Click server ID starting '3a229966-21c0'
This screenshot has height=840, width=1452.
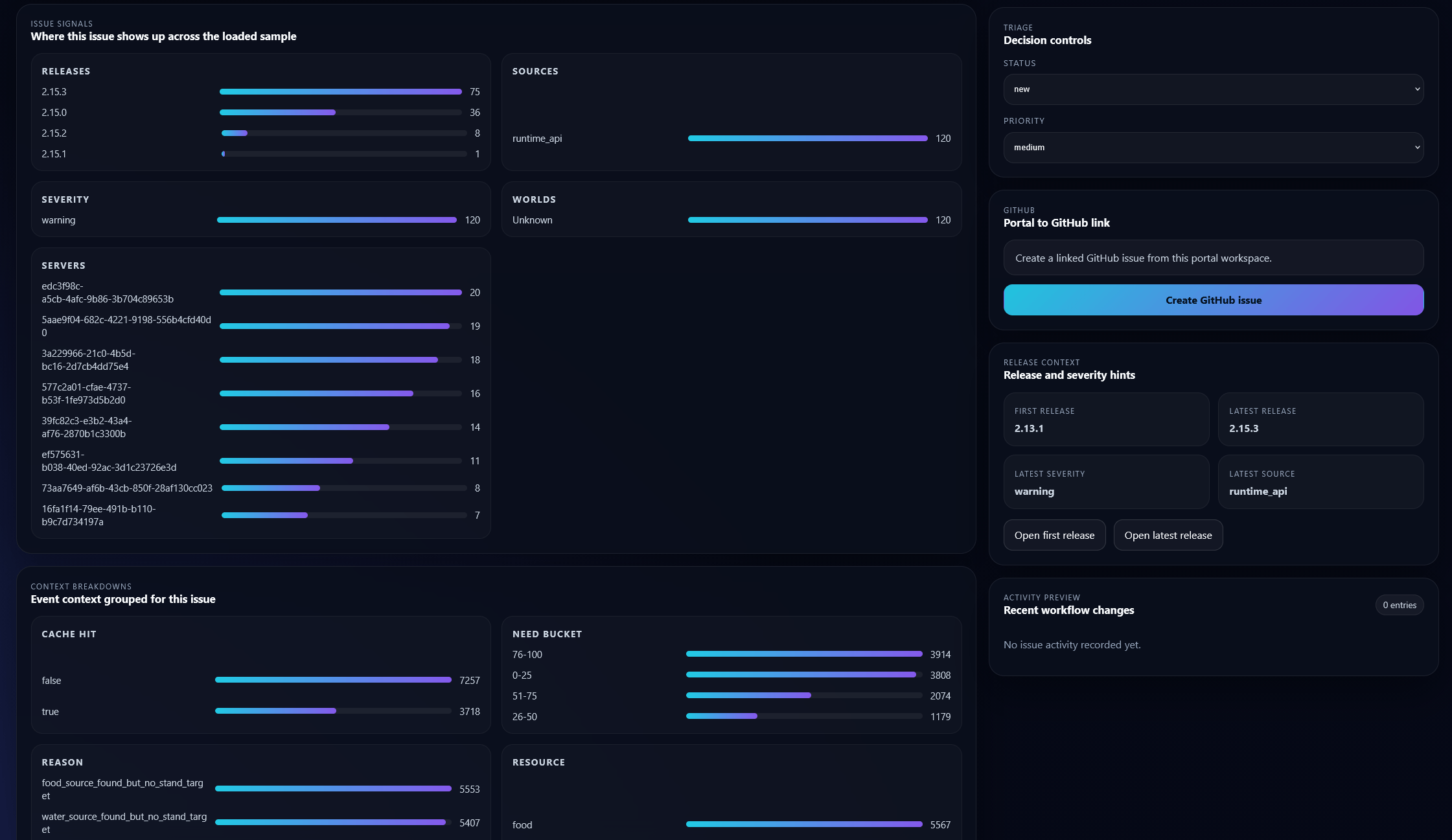88,360
